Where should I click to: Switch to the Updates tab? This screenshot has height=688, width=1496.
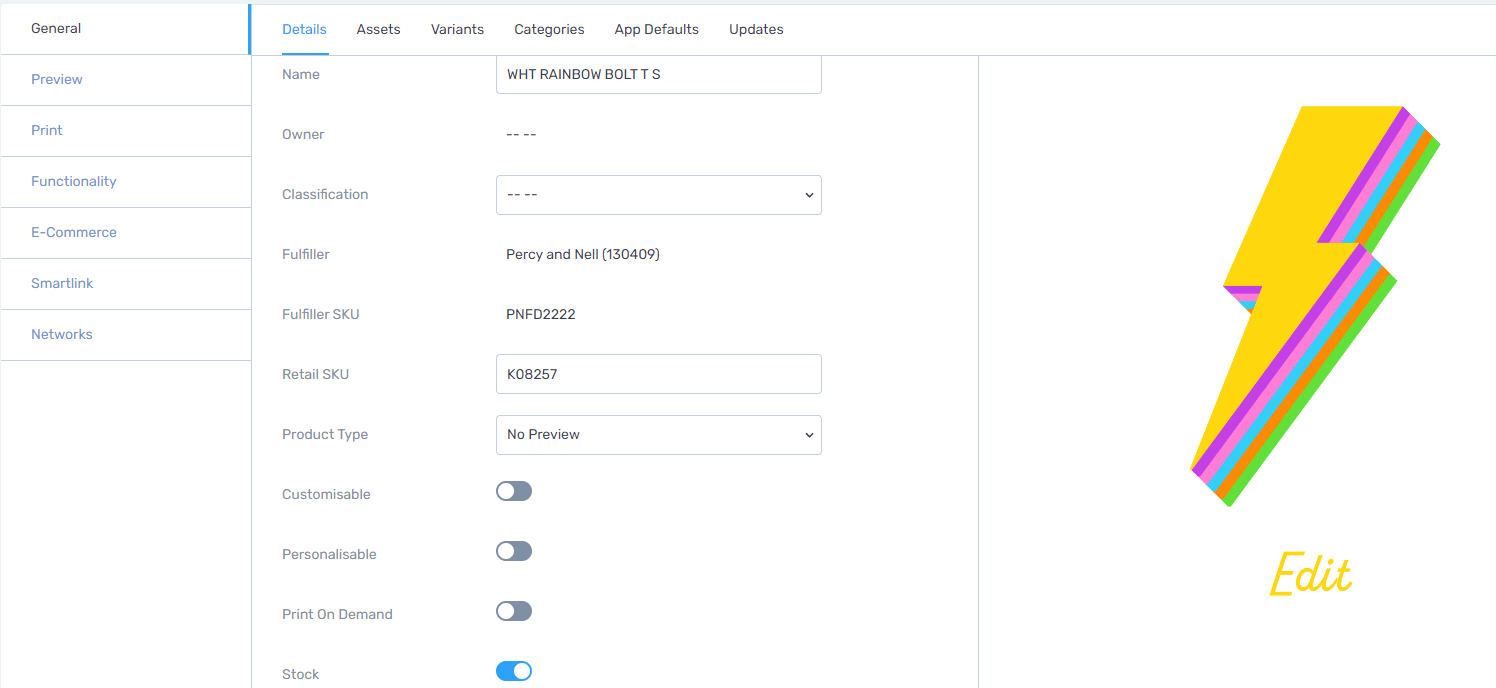756,30
